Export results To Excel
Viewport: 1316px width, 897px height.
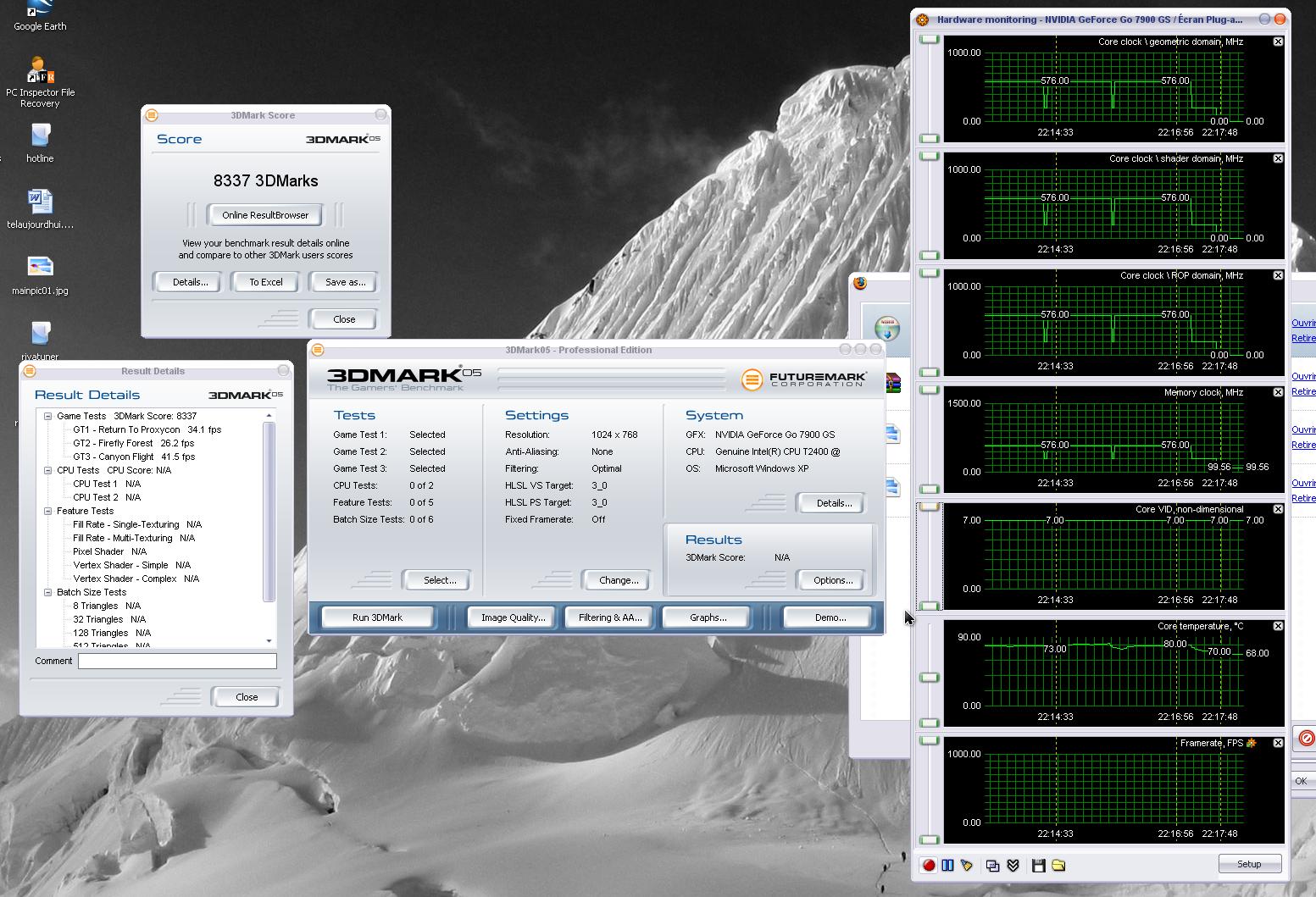[x=265, y=282]
